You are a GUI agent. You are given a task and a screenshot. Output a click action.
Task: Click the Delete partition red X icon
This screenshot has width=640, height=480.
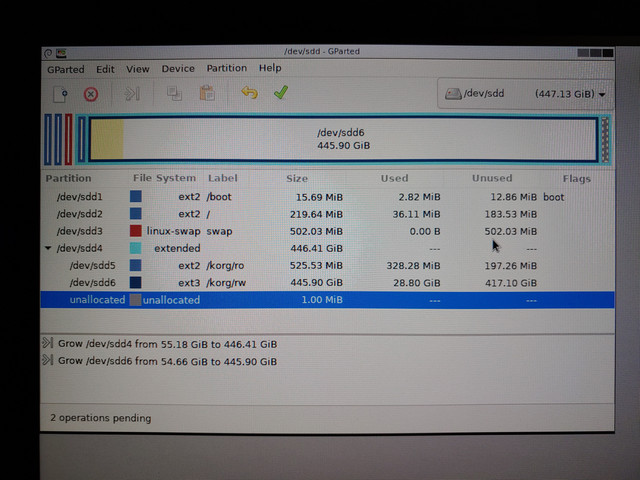point(91,94)
